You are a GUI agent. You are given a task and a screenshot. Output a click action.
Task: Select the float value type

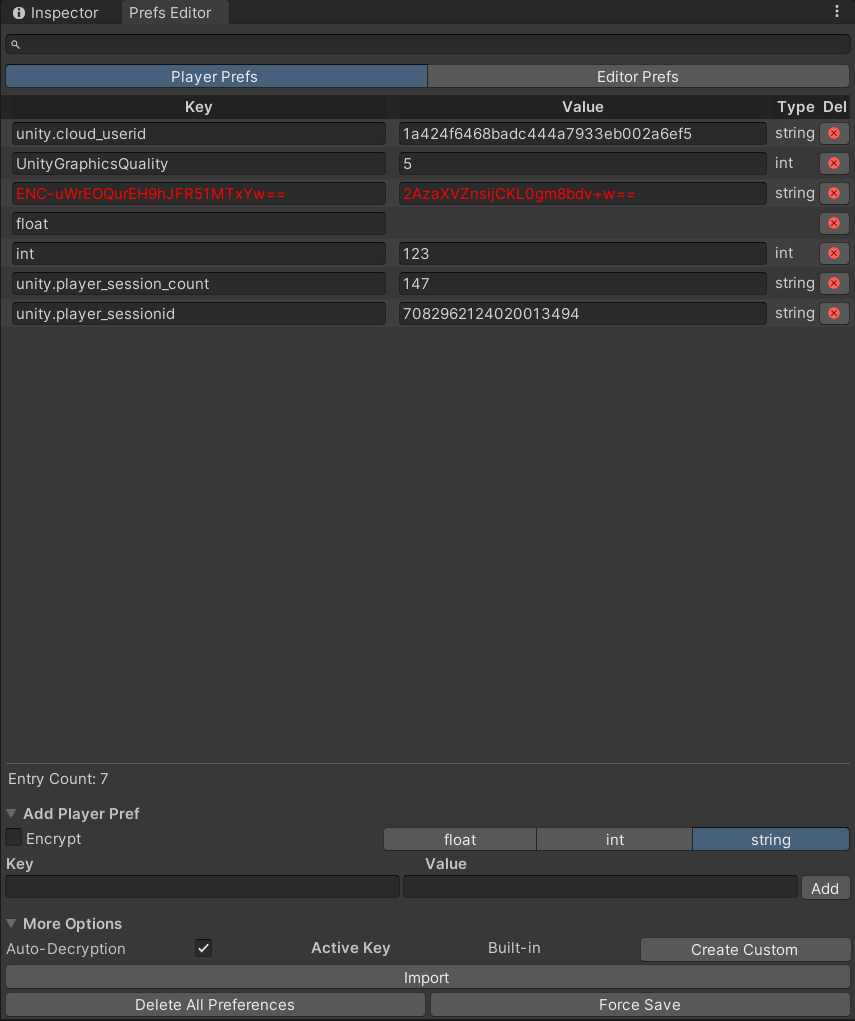[459, 838]
